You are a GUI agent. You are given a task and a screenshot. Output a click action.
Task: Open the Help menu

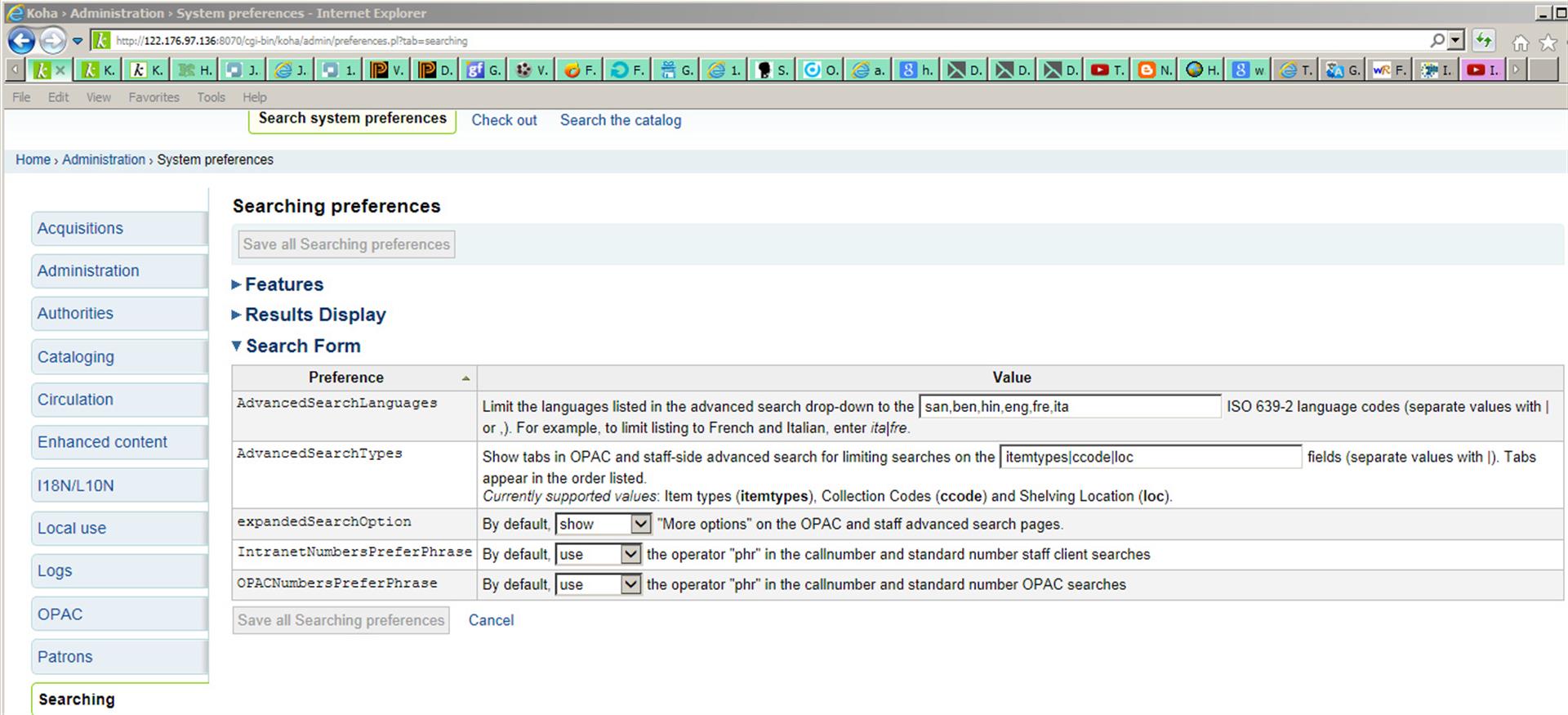tap(254, 97)
